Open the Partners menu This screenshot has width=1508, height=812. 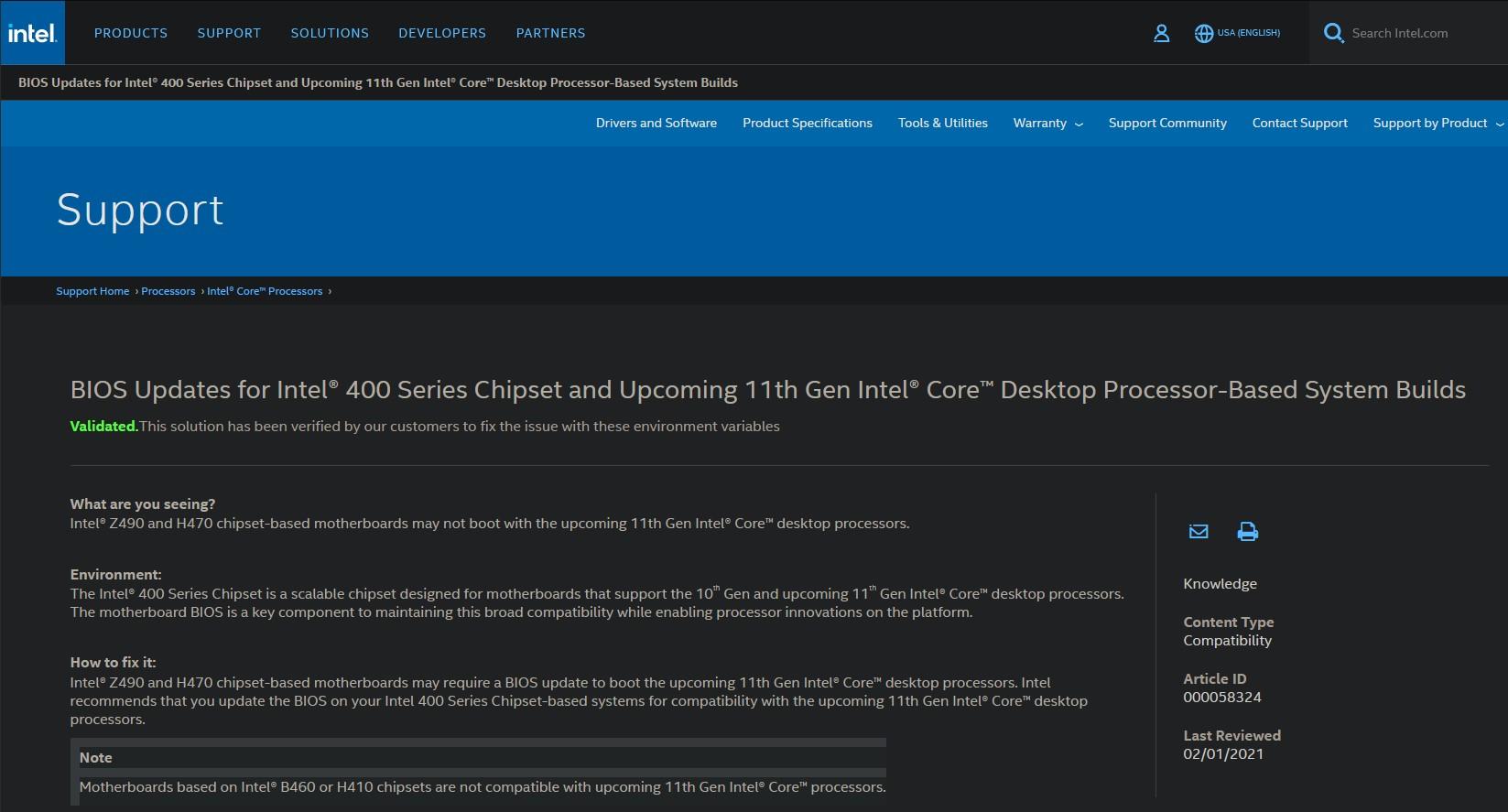coord(550,33)
